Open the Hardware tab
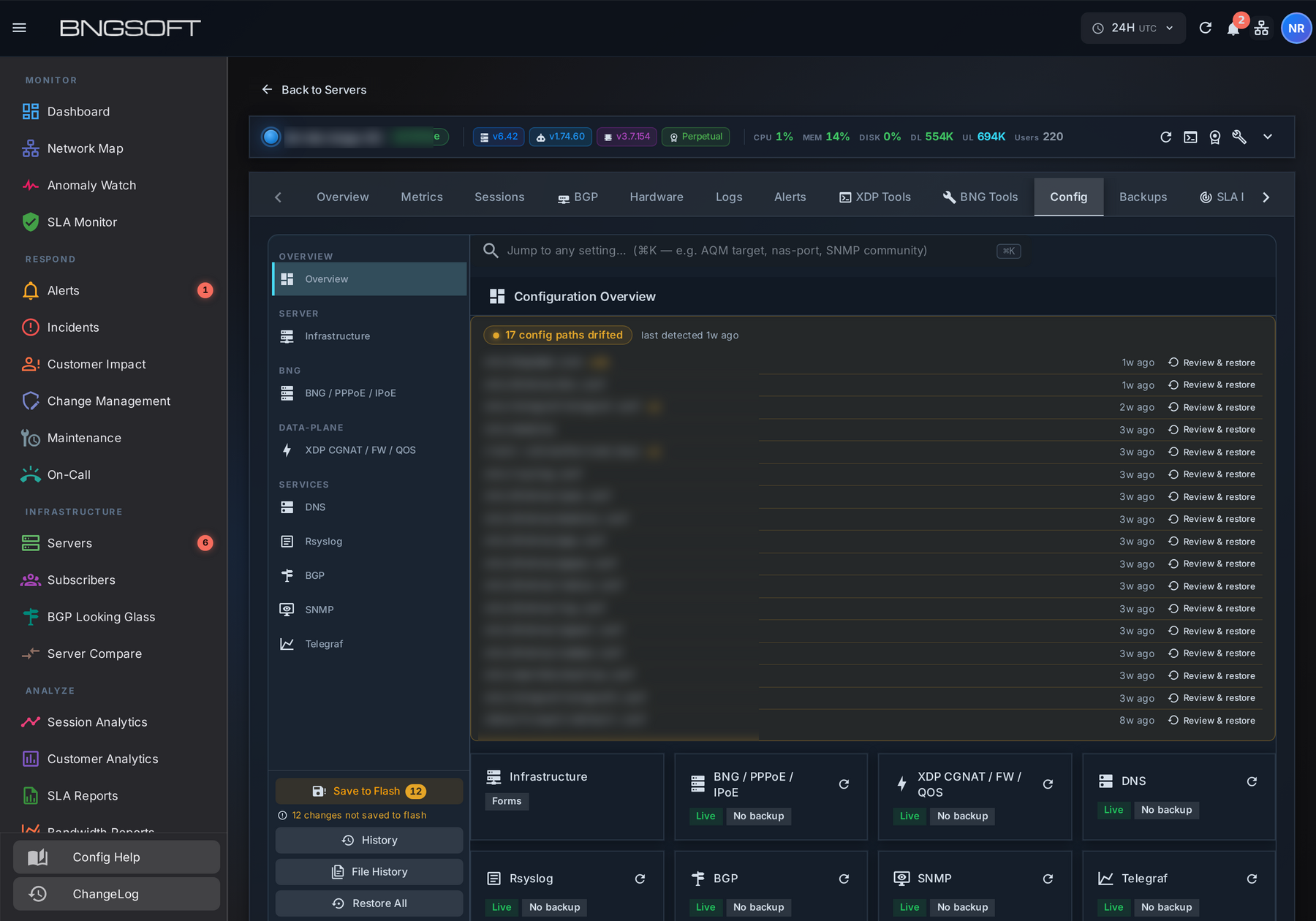 [x=657, y=197]
